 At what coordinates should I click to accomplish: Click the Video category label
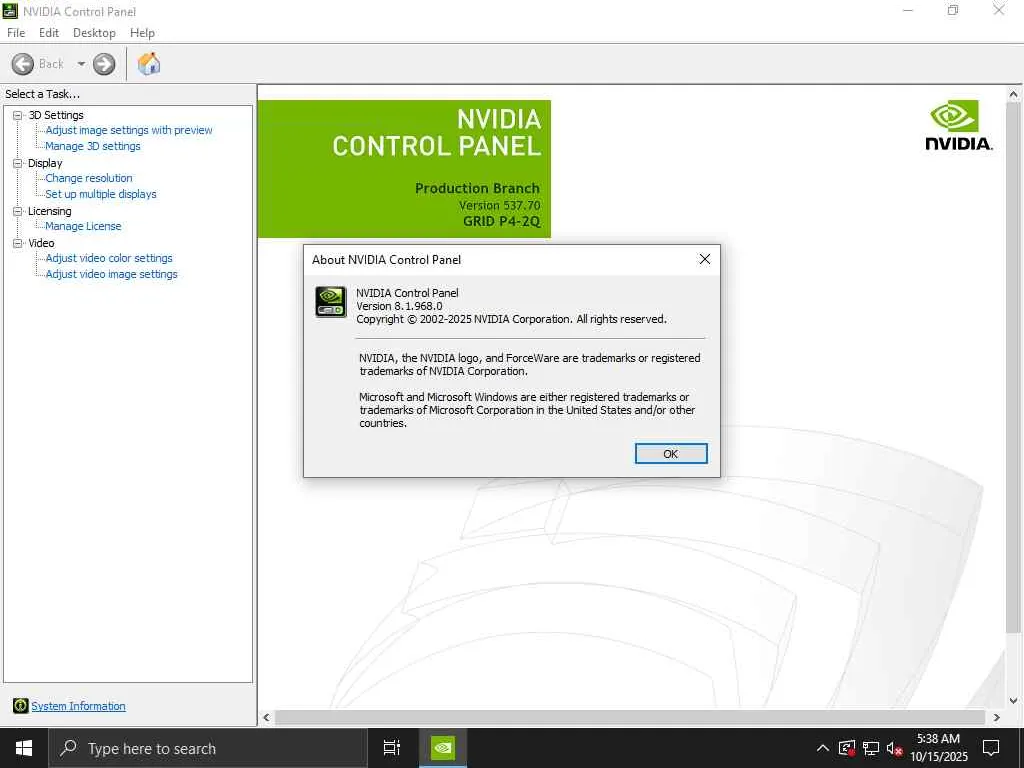pos(41,243)
